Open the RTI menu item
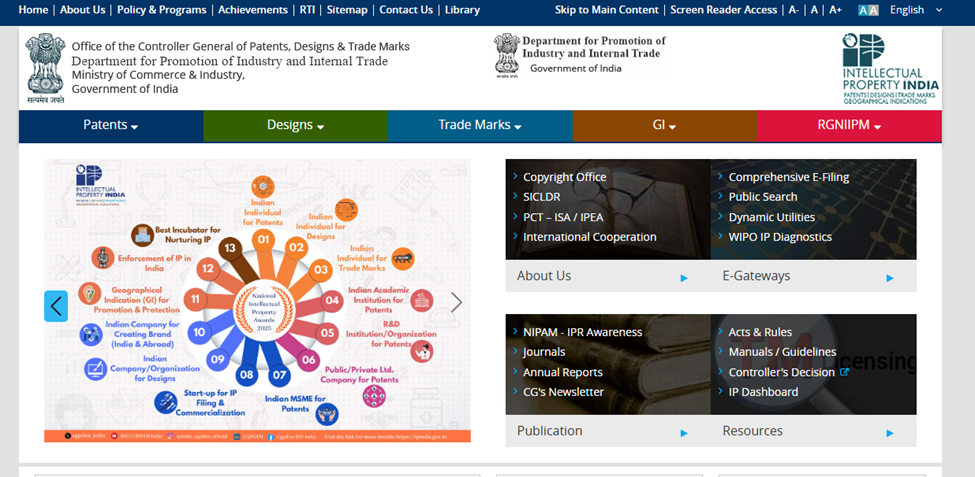This screenshot has height=477, width=975. pyautogui.click(x=307, y=10)
